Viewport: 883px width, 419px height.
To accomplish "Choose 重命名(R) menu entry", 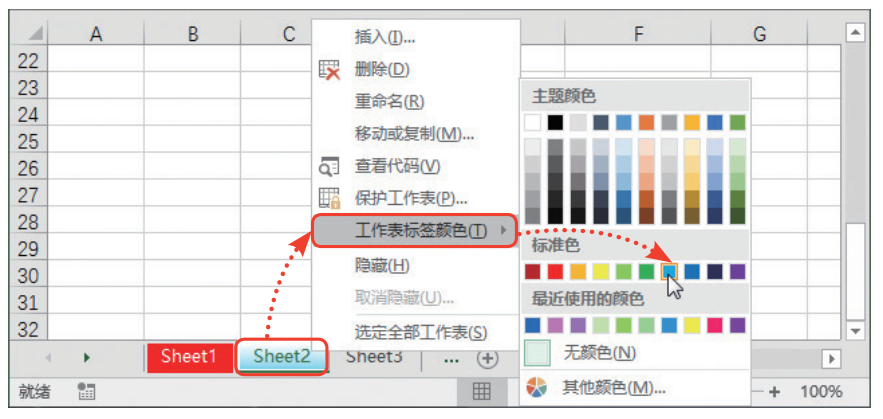I will click(389, 102).
